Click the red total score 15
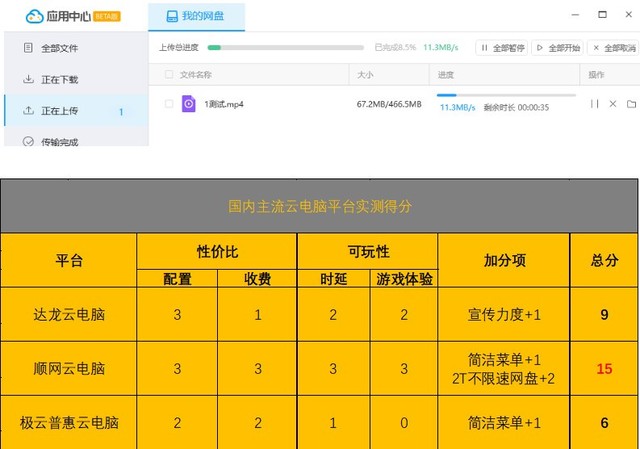The height and width of the screenshot is (449, 640). pos(604,369)
